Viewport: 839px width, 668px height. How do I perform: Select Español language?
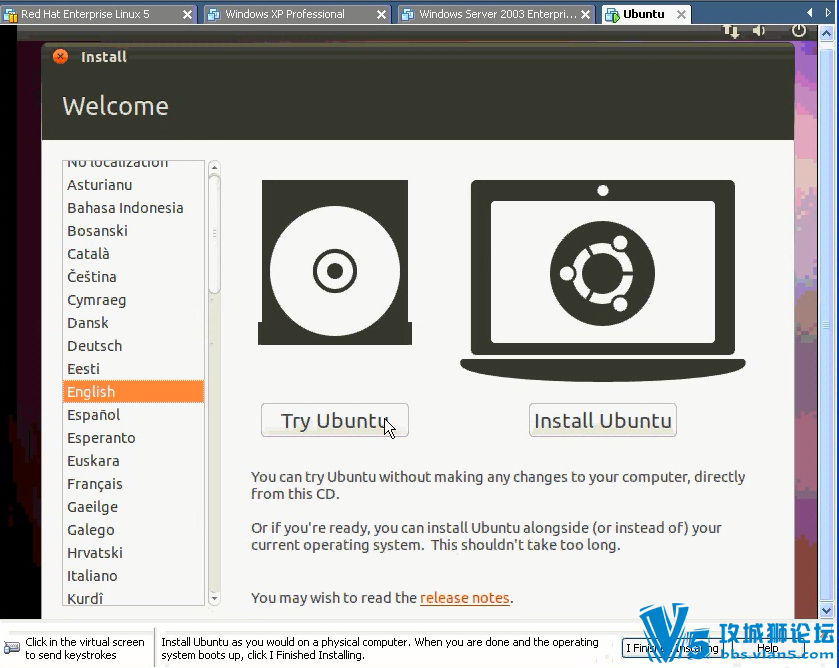coord(133,415)
